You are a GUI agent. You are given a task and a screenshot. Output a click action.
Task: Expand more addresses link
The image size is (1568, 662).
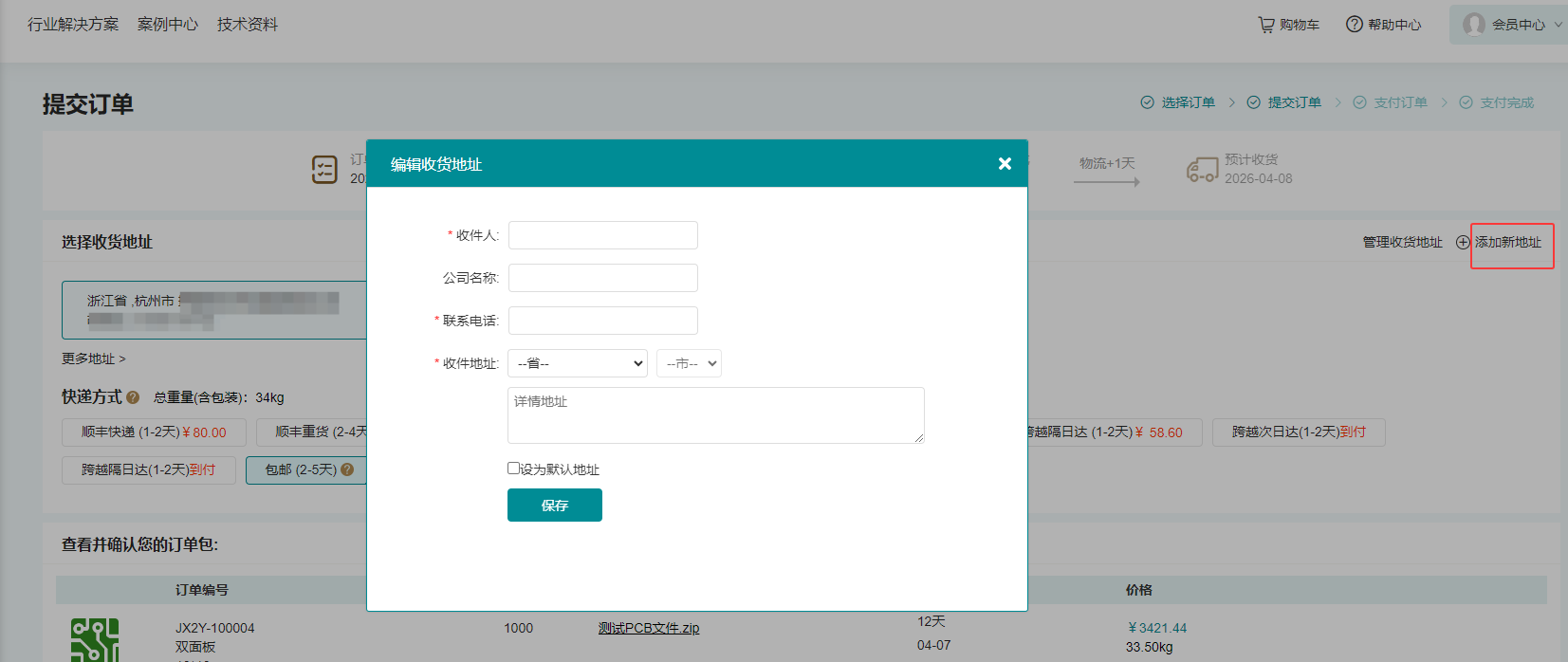click(93, 359)
